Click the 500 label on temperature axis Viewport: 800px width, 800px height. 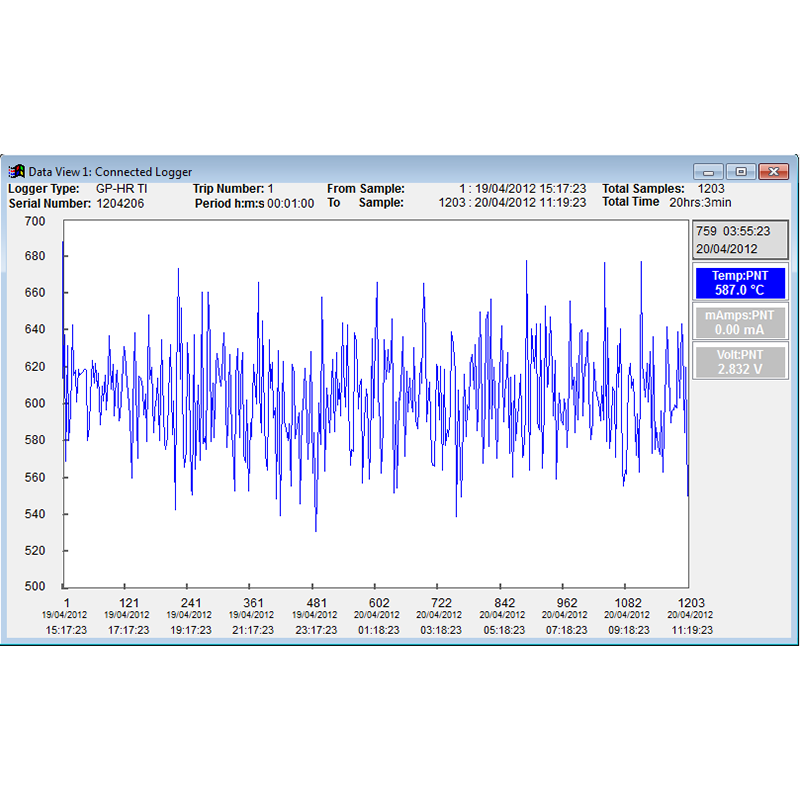35,586
